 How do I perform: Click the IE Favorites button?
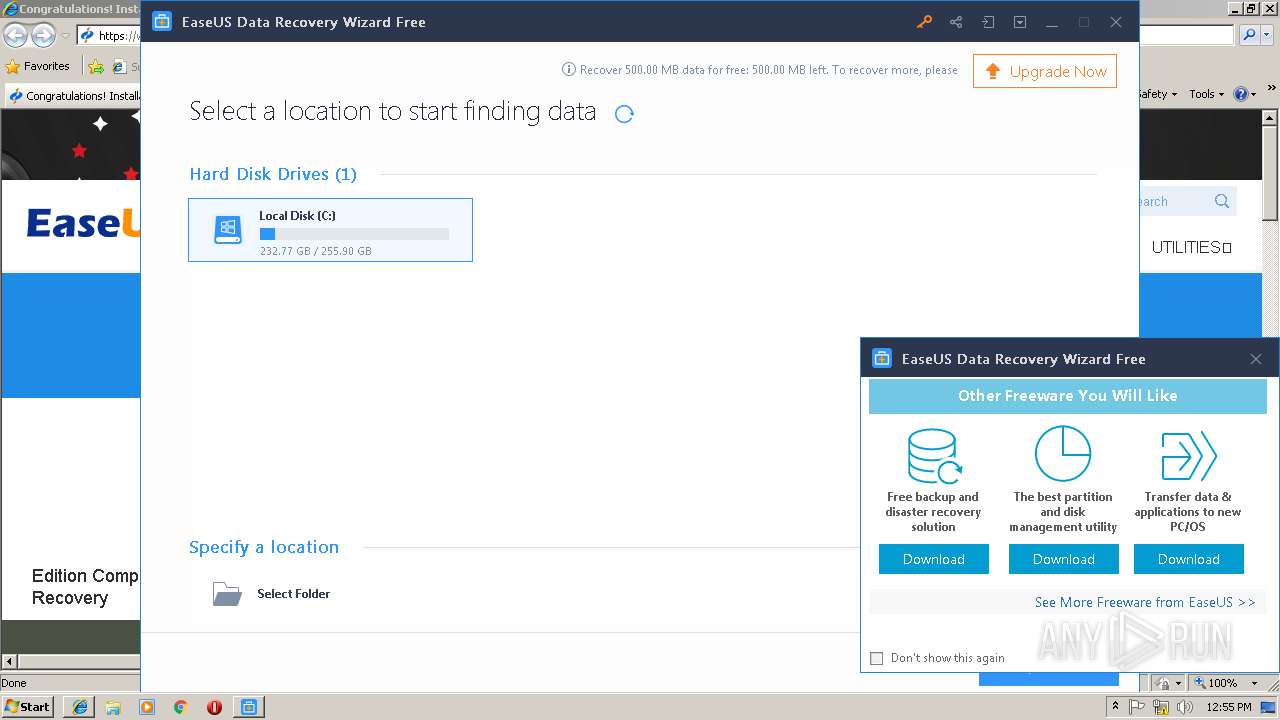pos(38,66)
